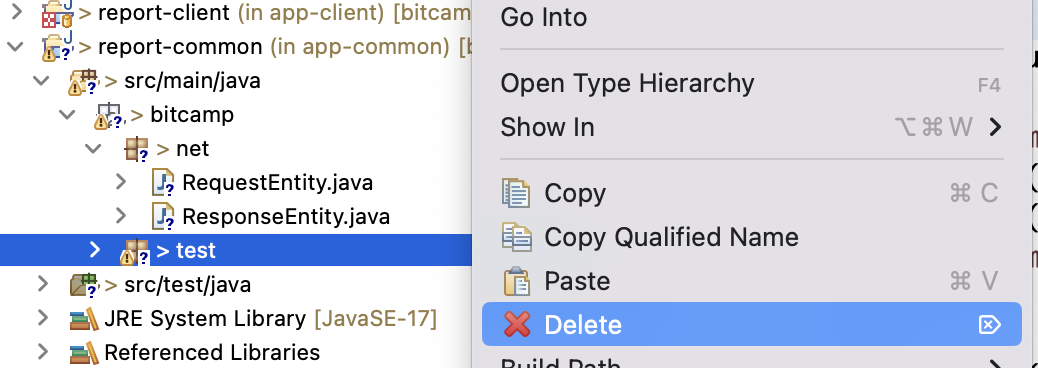The image size is (1038, 368).
Task: Click the ResponseEntity.java file icon
Action: coord(163,216)
